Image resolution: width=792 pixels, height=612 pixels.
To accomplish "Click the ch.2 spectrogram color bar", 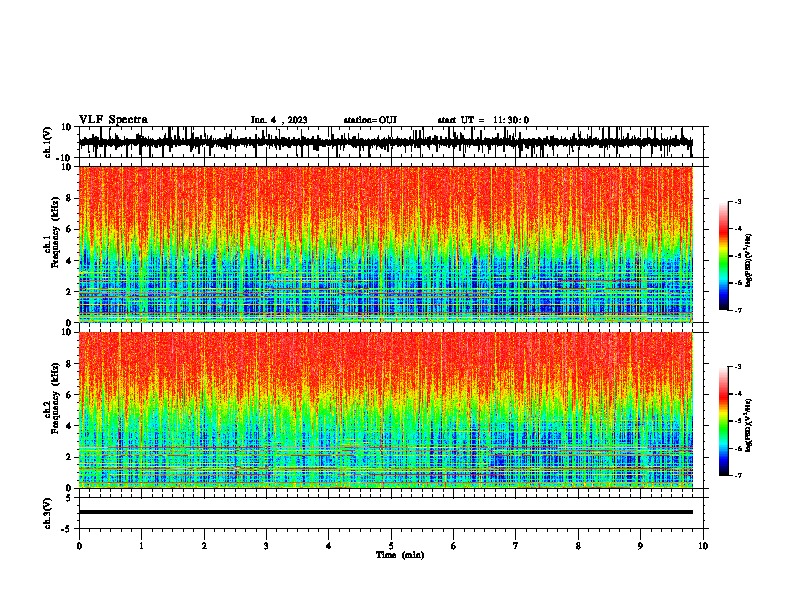I will tap(723, 421).
